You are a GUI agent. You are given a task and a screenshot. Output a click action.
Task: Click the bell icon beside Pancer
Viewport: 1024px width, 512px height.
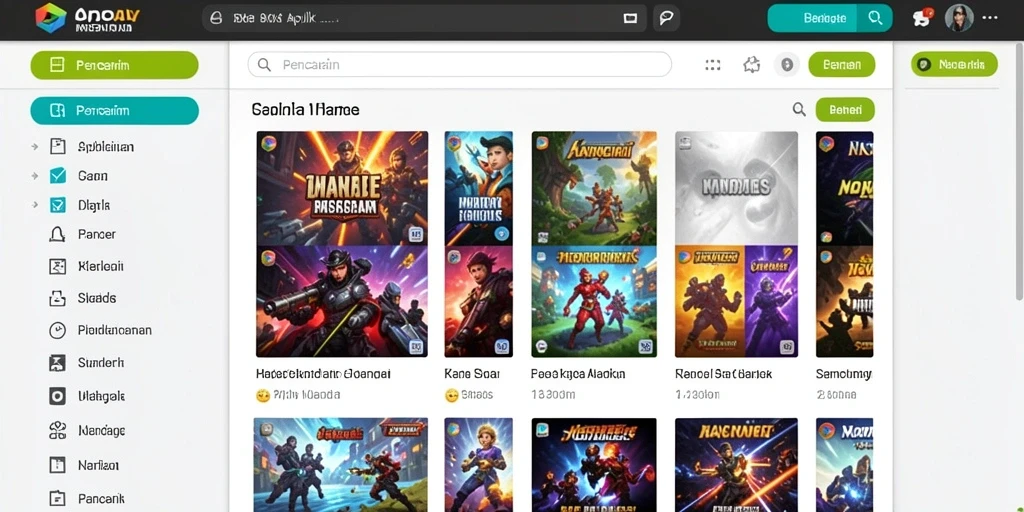tap(57, 234)
